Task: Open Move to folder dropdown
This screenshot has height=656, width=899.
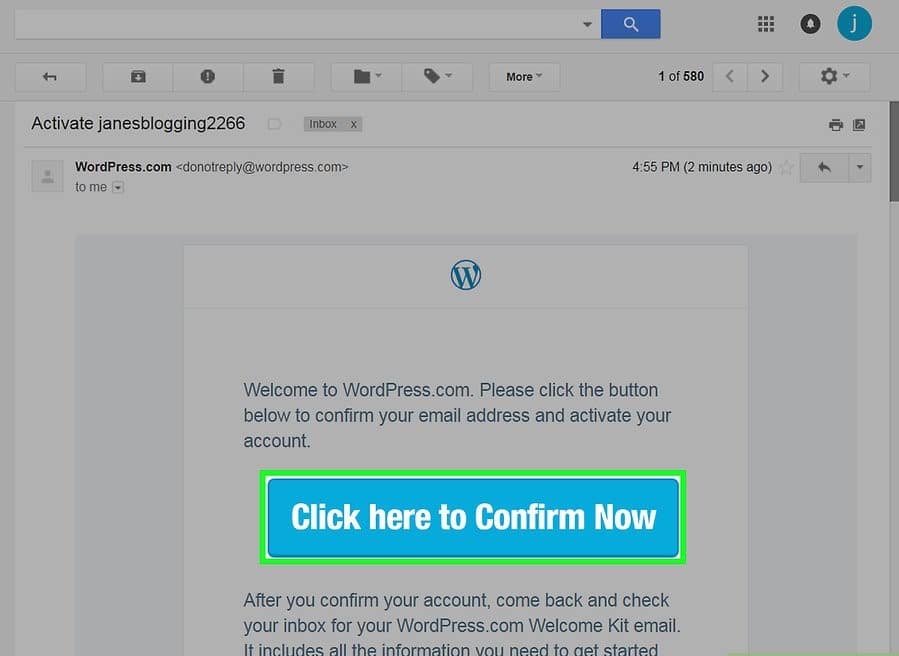Action: (367, 77)
